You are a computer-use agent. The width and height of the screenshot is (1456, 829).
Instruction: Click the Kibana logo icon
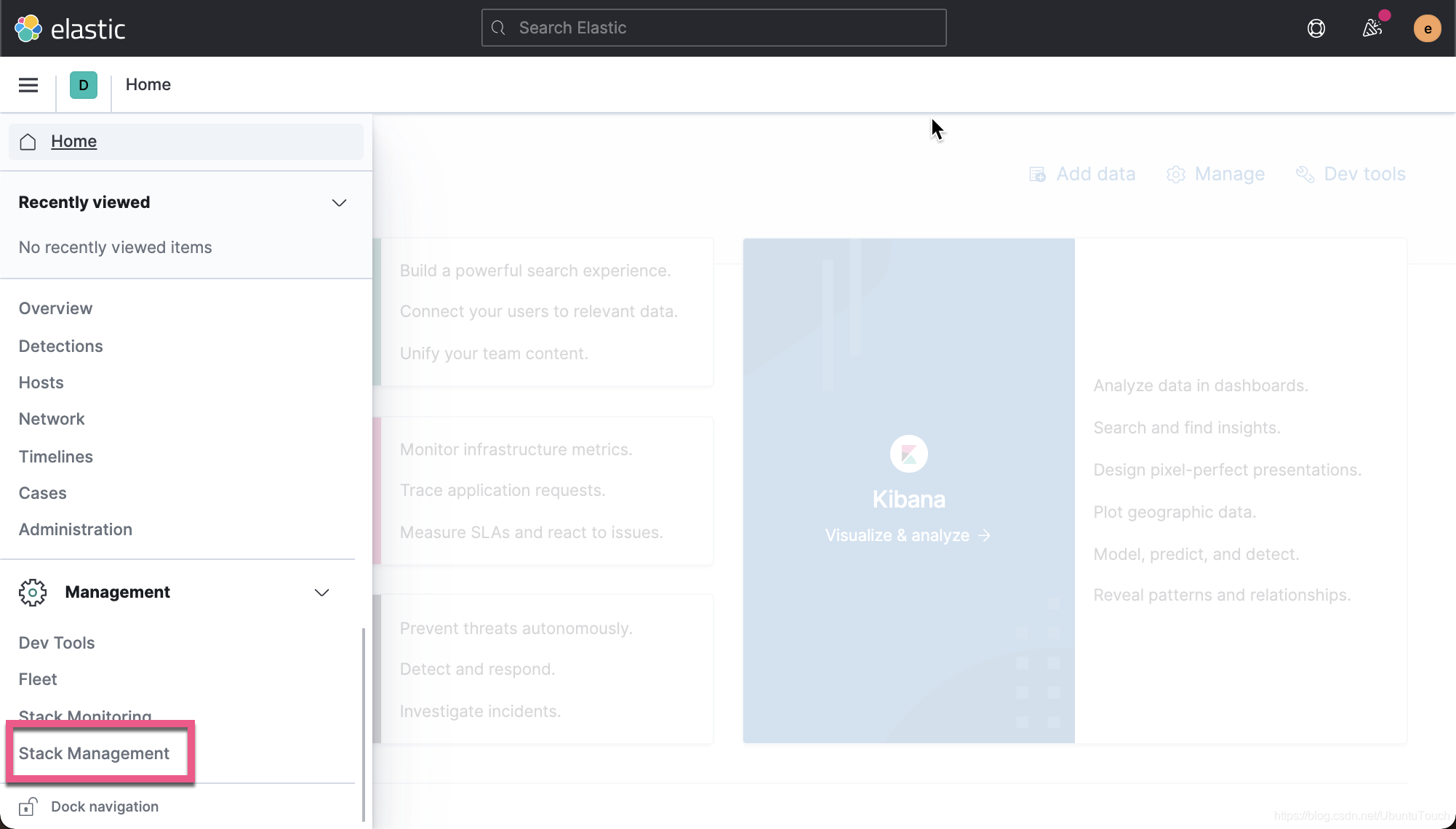click(908, 454)
